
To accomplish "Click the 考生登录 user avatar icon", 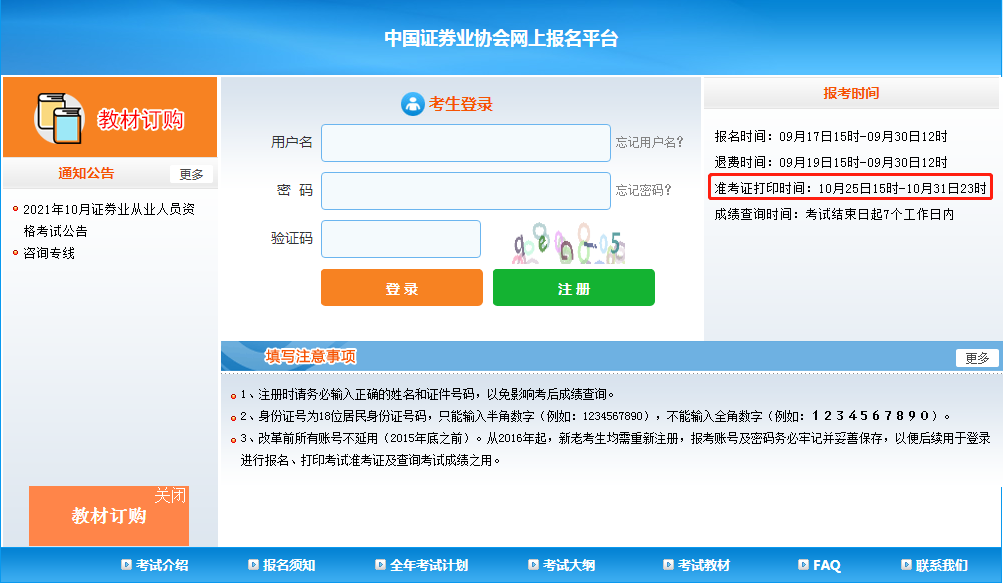I will tap(413, 104).
